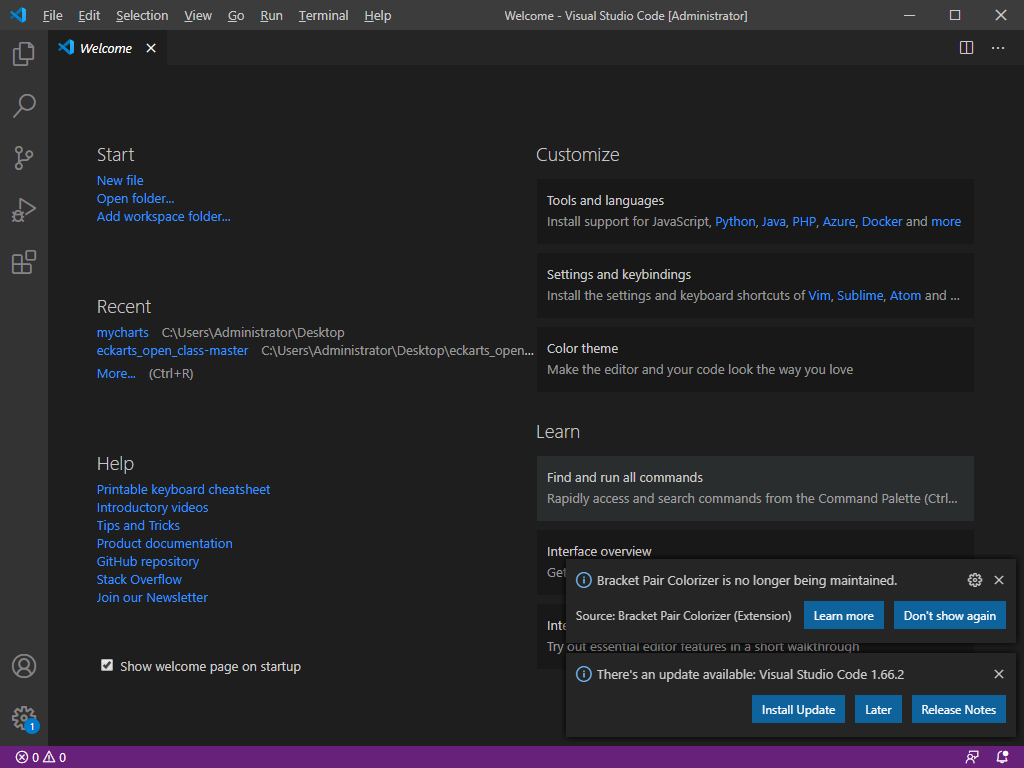Image resolution: width=1024 pixels, height=768 pixels.
Task: Click the Docker link
Action: 882,222
